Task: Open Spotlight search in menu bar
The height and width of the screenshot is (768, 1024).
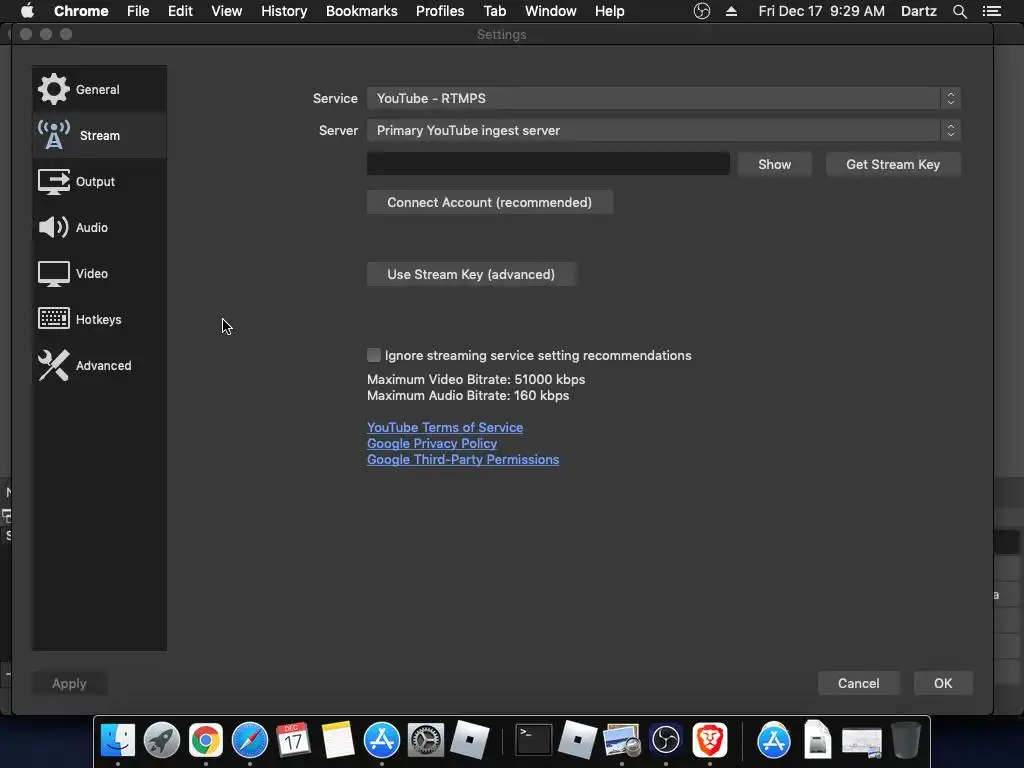Action: coord(959,11)
